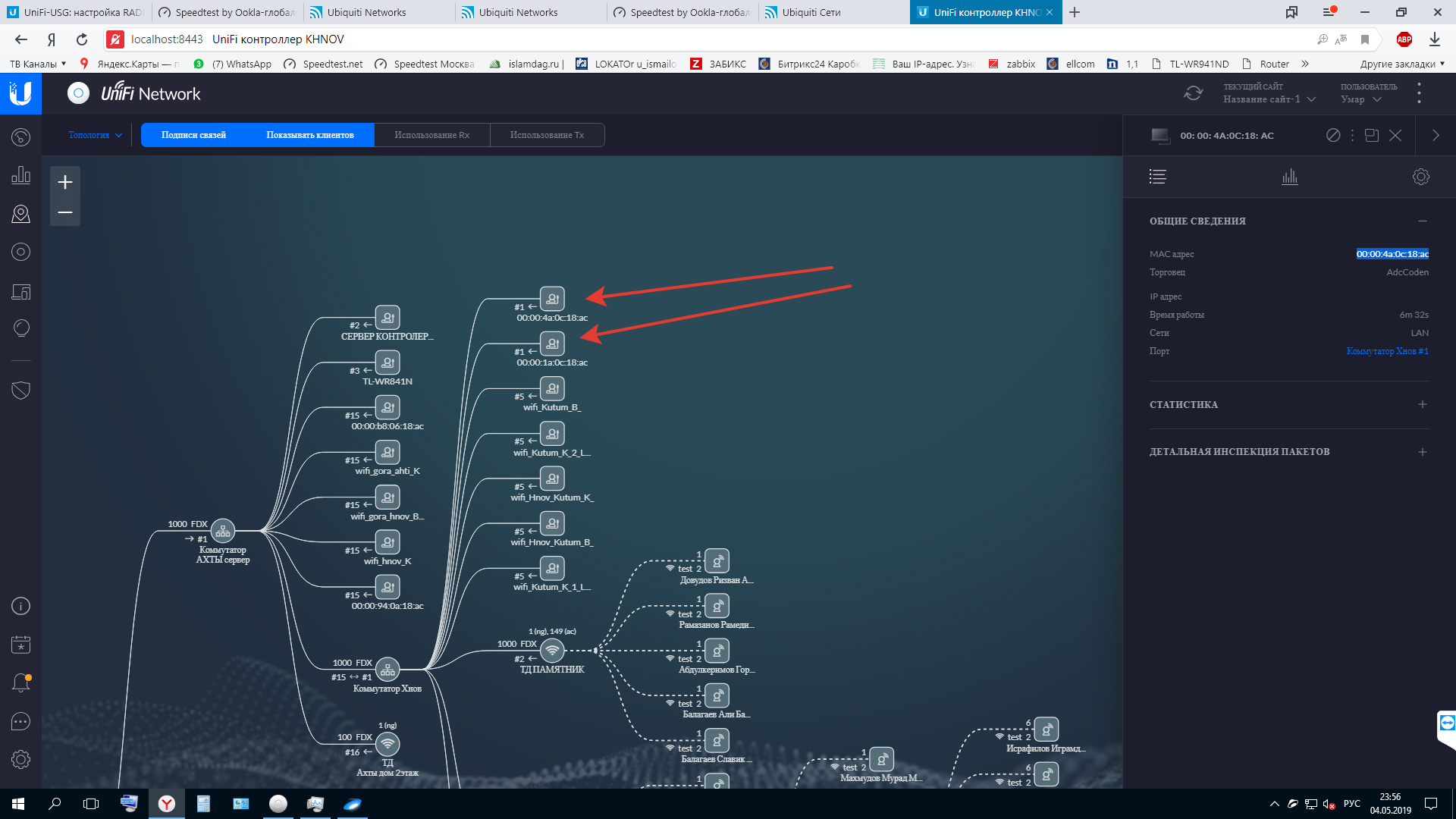
Task: Switch to the statistics chart tab icon
Action: (1289, 177)
